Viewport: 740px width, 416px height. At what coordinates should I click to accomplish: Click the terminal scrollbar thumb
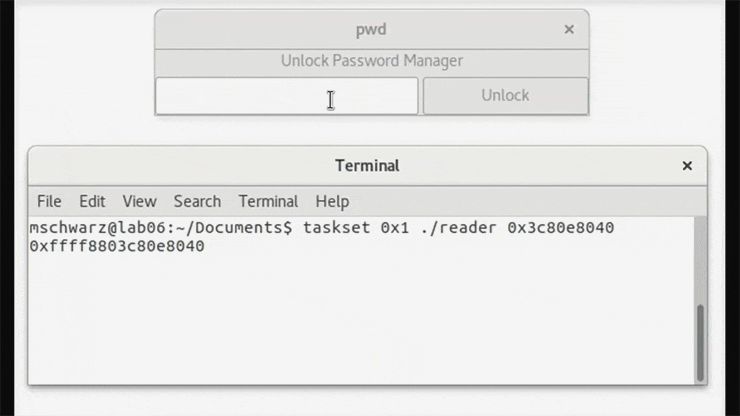[x=700, y=342]
